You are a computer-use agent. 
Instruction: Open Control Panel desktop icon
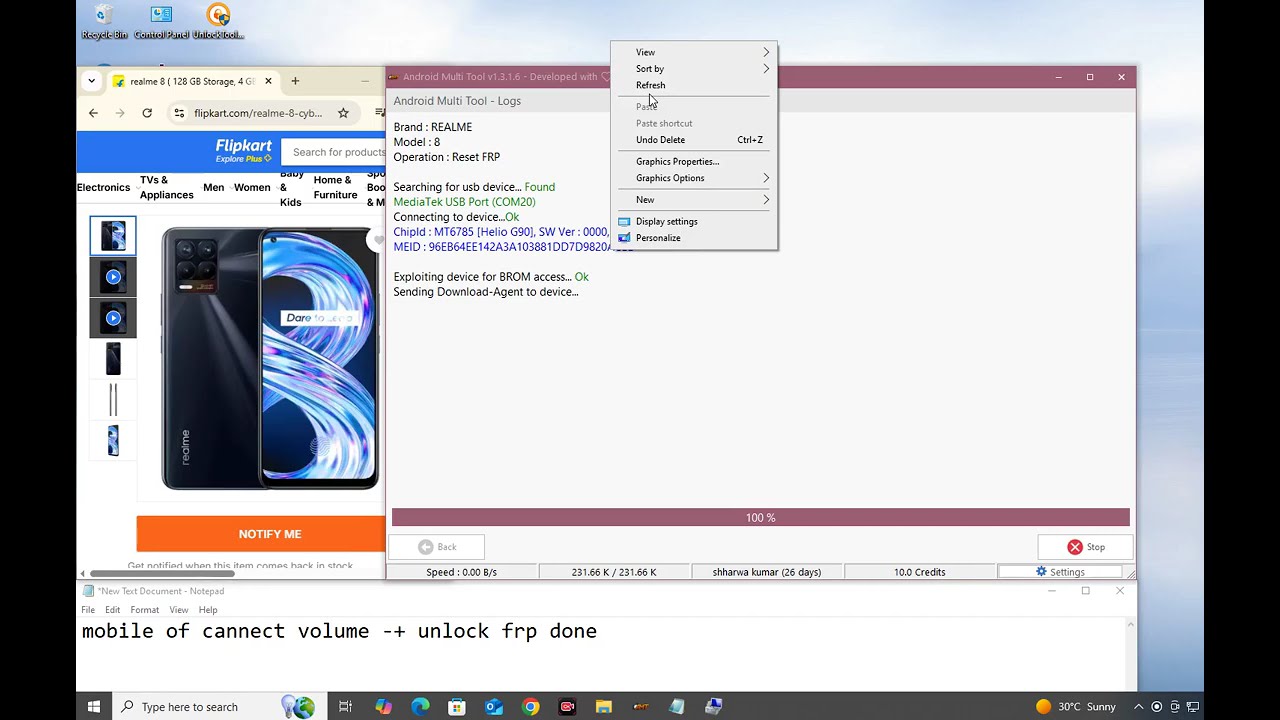(161, 22)
